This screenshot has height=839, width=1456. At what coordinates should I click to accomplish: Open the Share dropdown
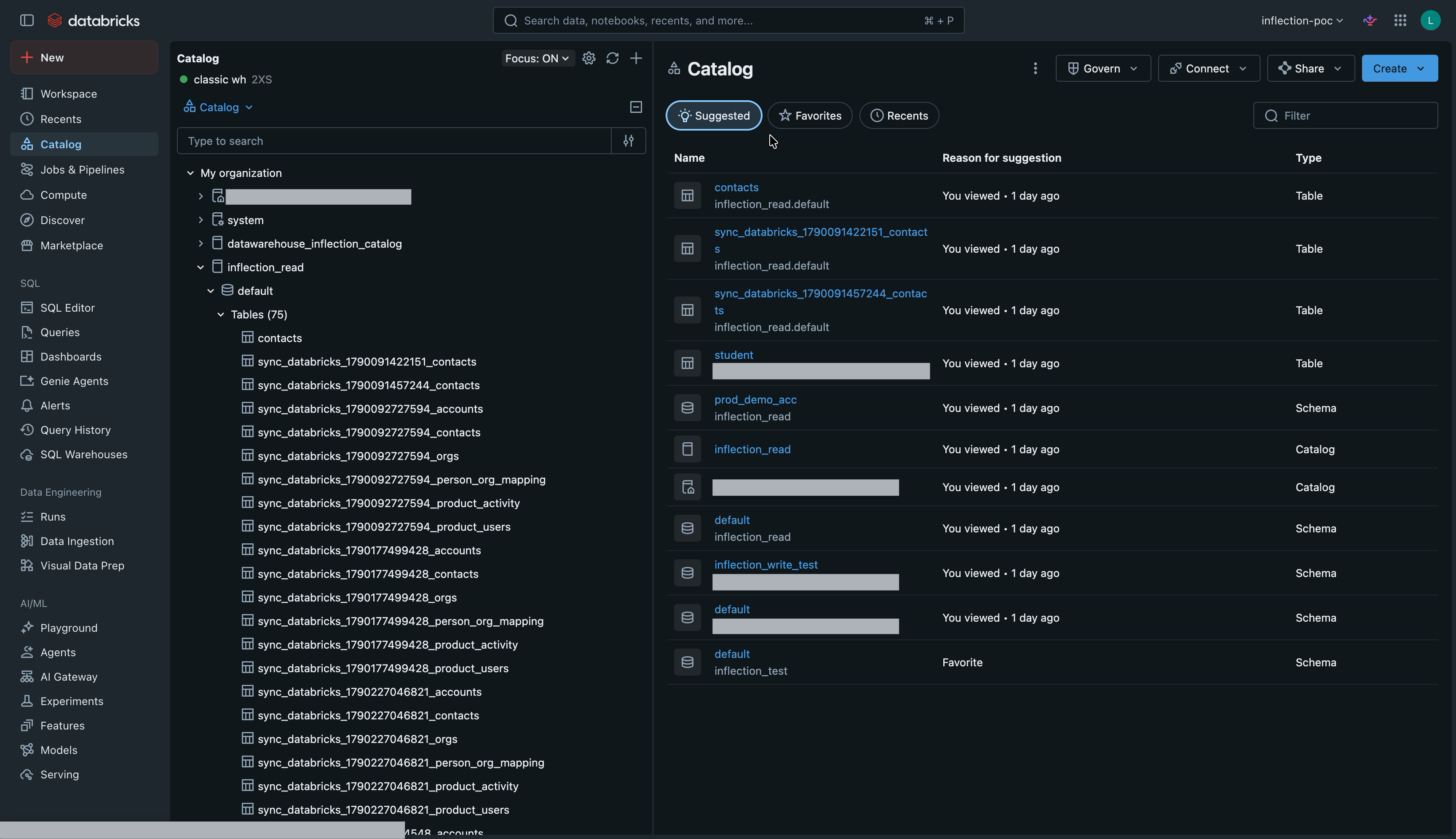(1310, 69)
